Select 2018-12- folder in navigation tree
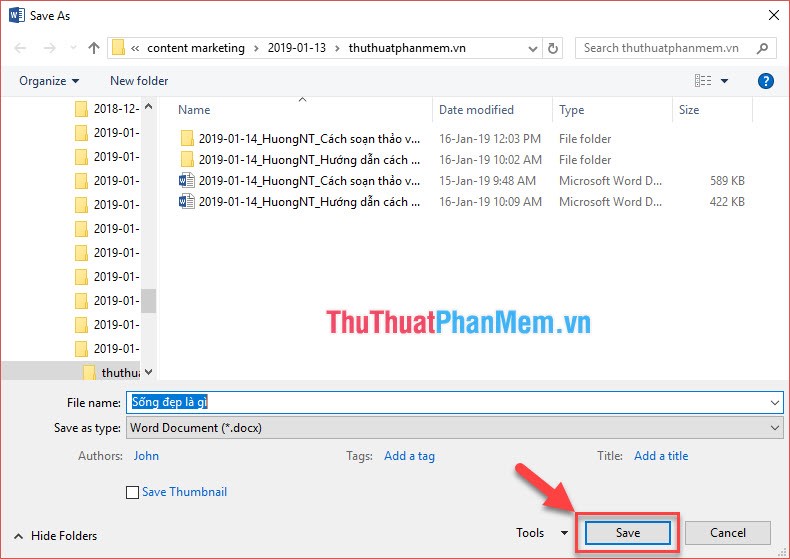Image resolution: width=790 pixels, height=559 pixels. (x=107, y=108)
